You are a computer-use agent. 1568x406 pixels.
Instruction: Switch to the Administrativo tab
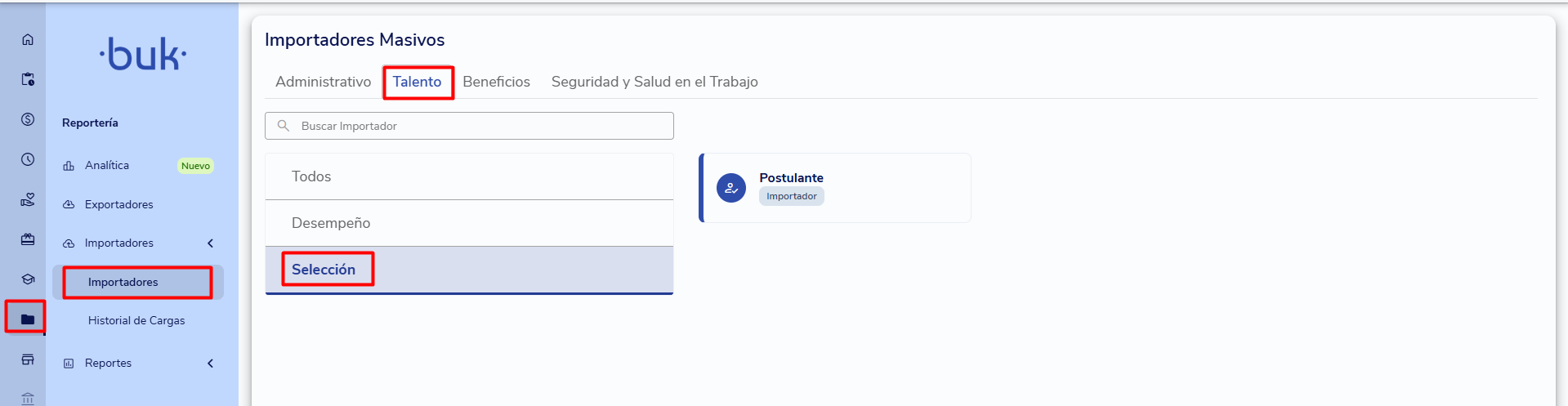tap(323, 82)
